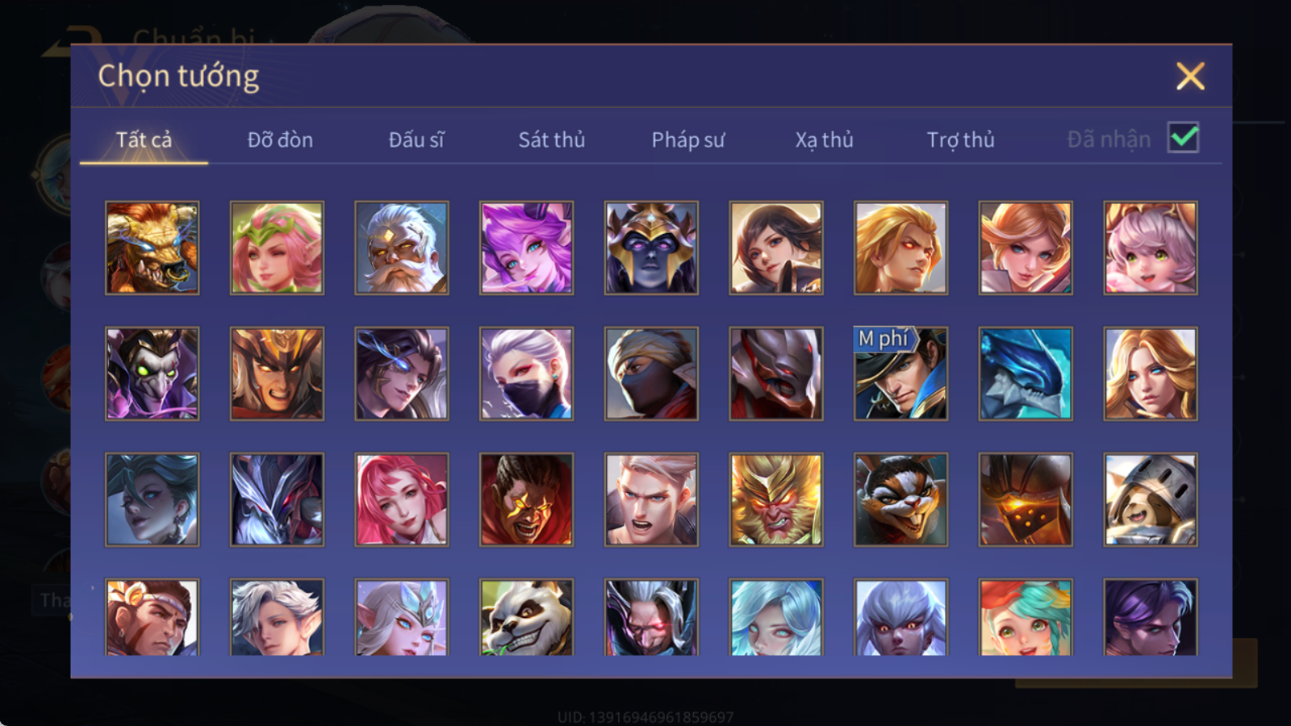1291x726 pixels.
Task: Open the 'Đấu sĩ' tab
Action: click(x=416, y=140)
